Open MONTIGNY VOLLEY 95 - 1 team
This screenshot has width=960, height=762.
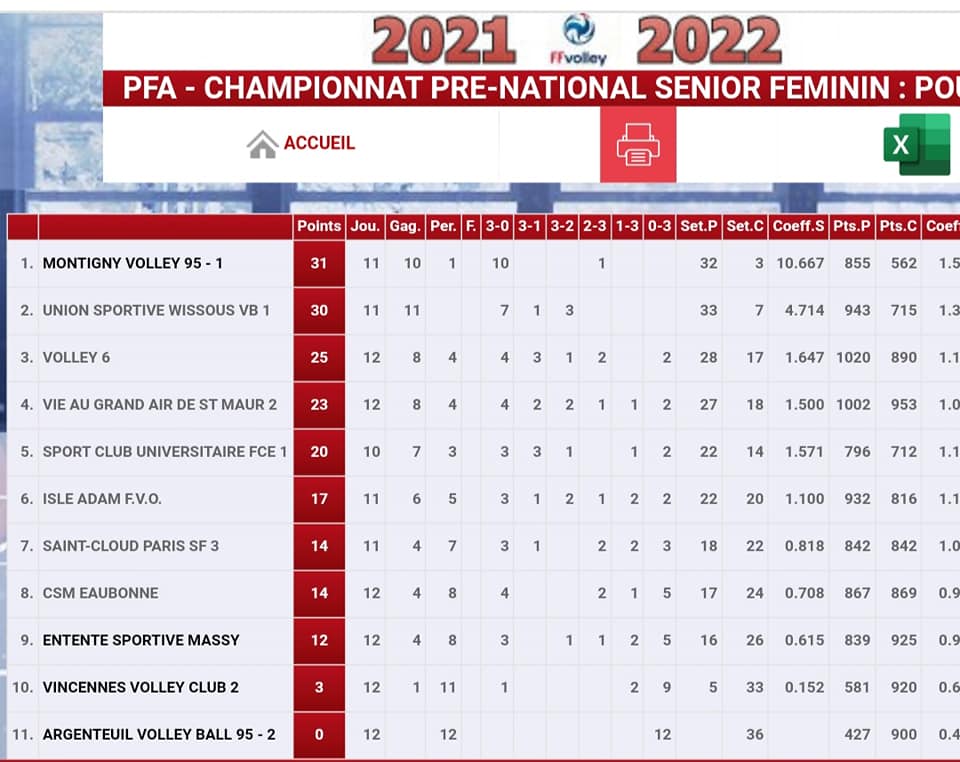[x=133, y=263]
